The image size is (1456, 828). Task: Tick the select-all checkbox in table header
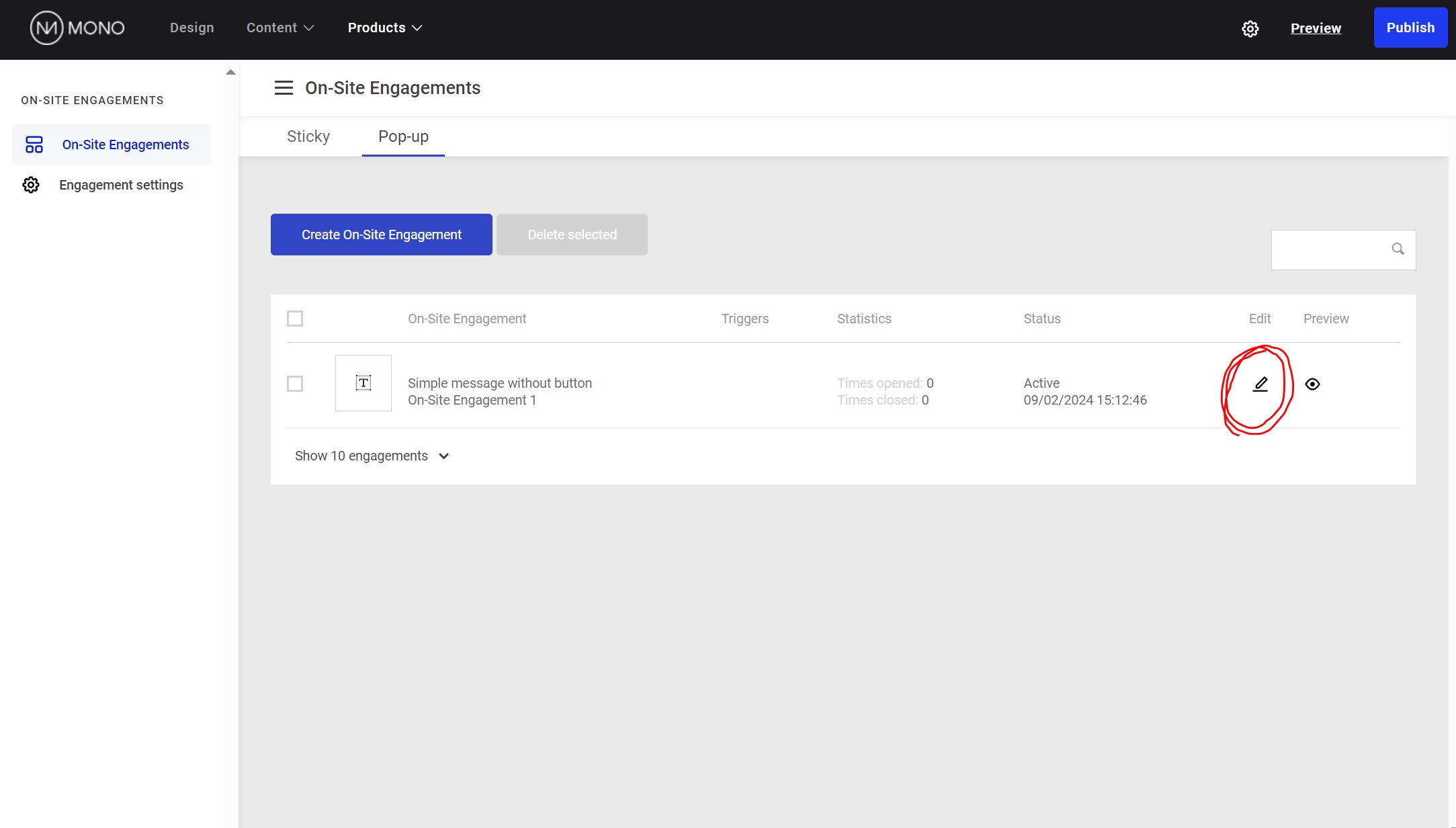295,319
